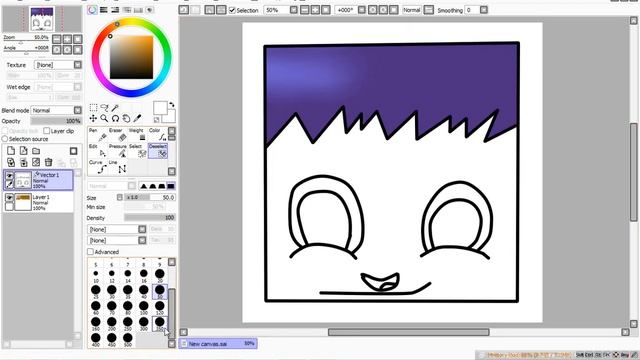Hide the Layer 1 layer

9,198
